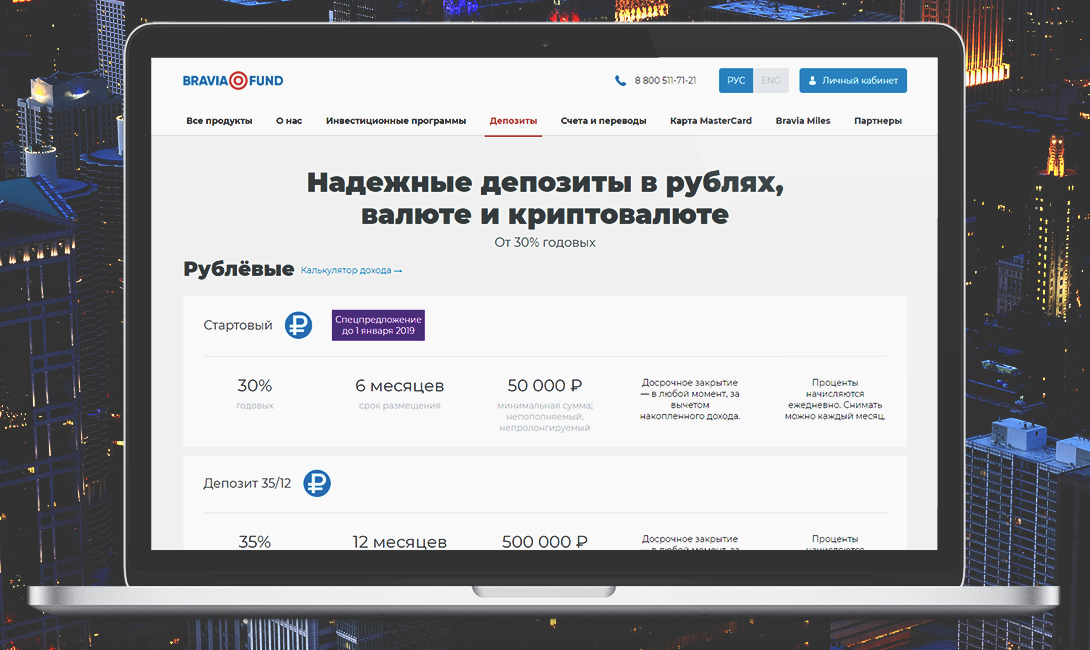Open Инвестиционные программы section
Image resolution: width=1090 pixels, height=650 pixels.
(396, 121)
